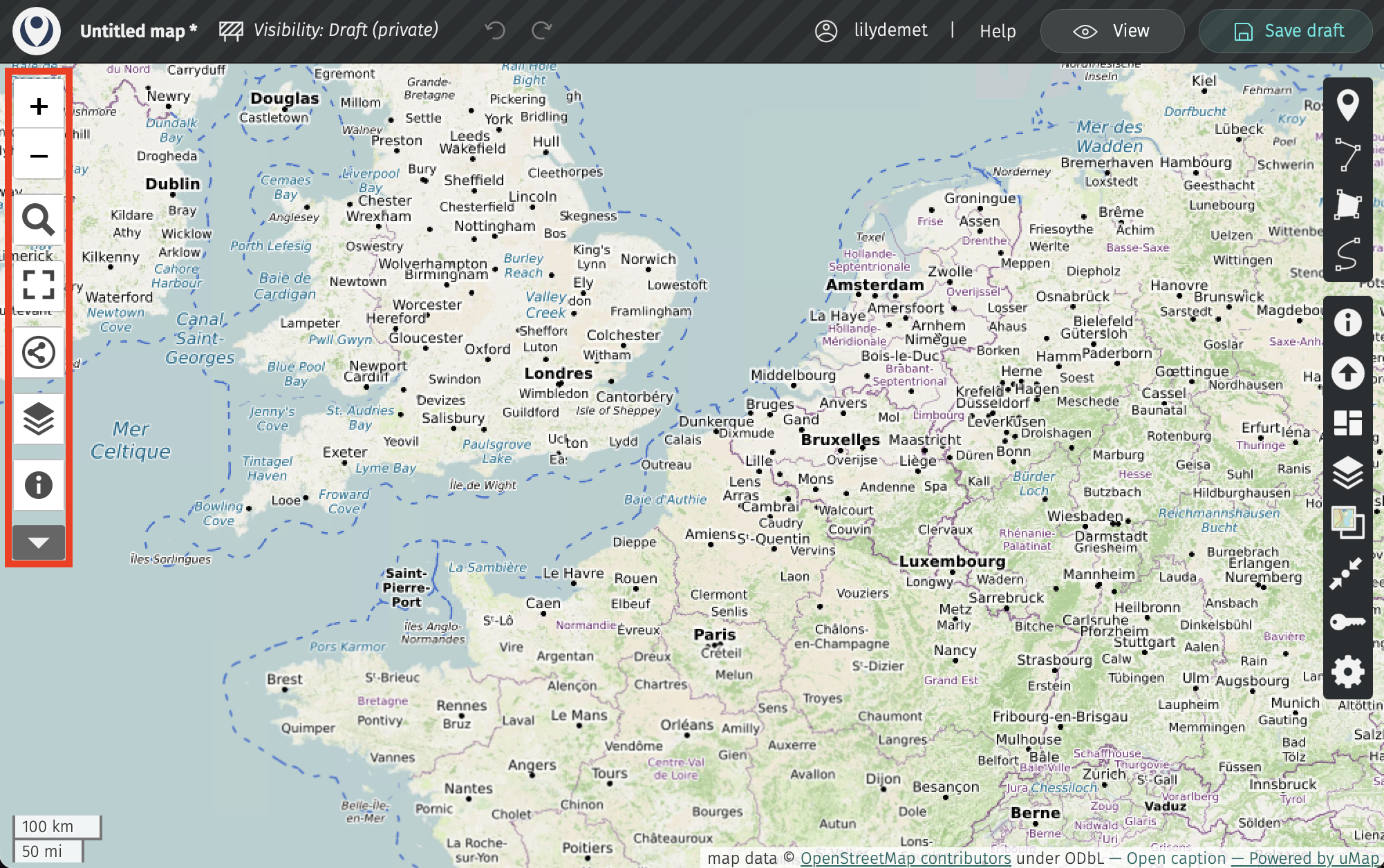Open the manage layers panel on right toolbar
The image size is (1384, 868).
[1347, 473]
